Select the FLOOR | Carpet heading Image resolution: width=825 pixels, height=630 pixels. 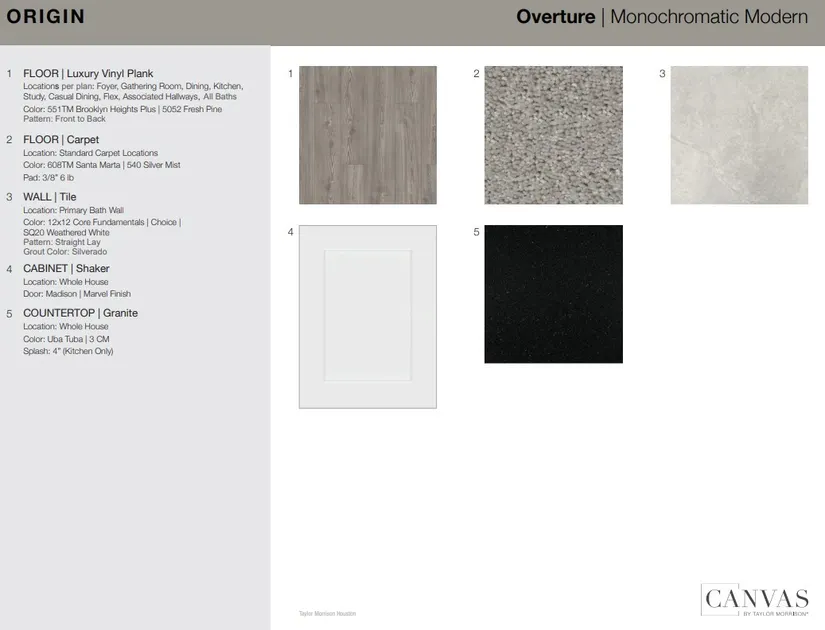click(x=61, y=140)
